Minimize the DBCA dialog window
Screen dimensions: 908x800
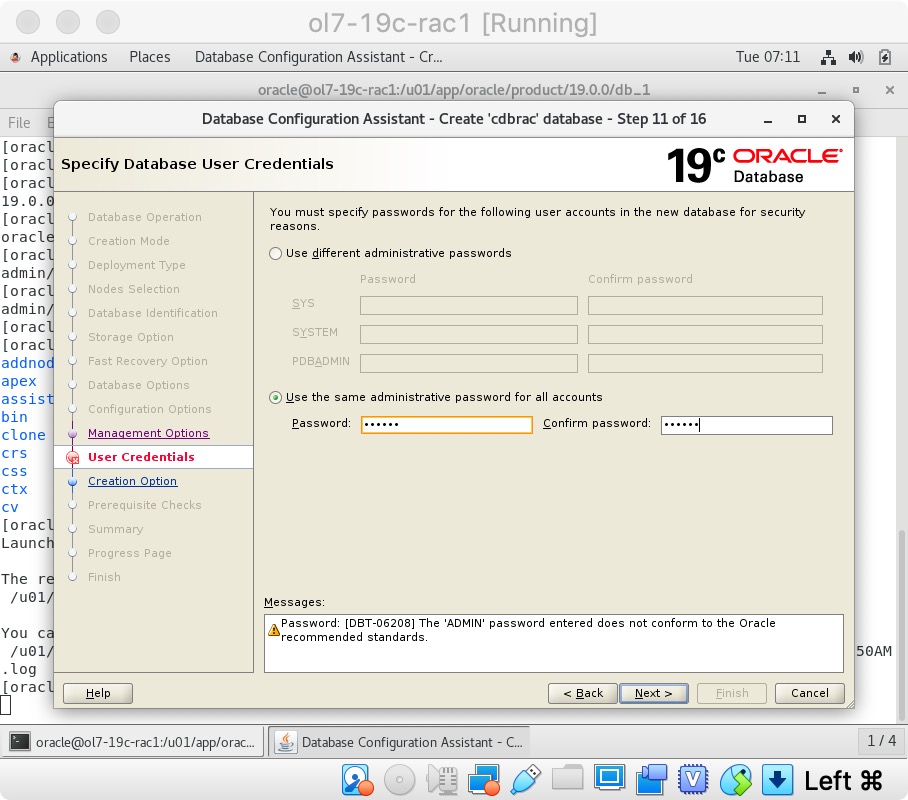pyautogui.click(x=768, y=120)
